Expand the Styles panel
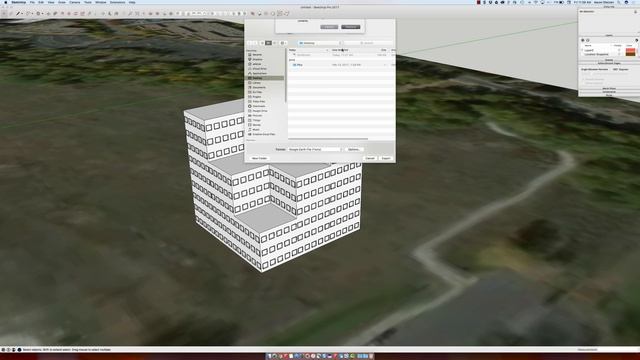 [x=609, y=95]
